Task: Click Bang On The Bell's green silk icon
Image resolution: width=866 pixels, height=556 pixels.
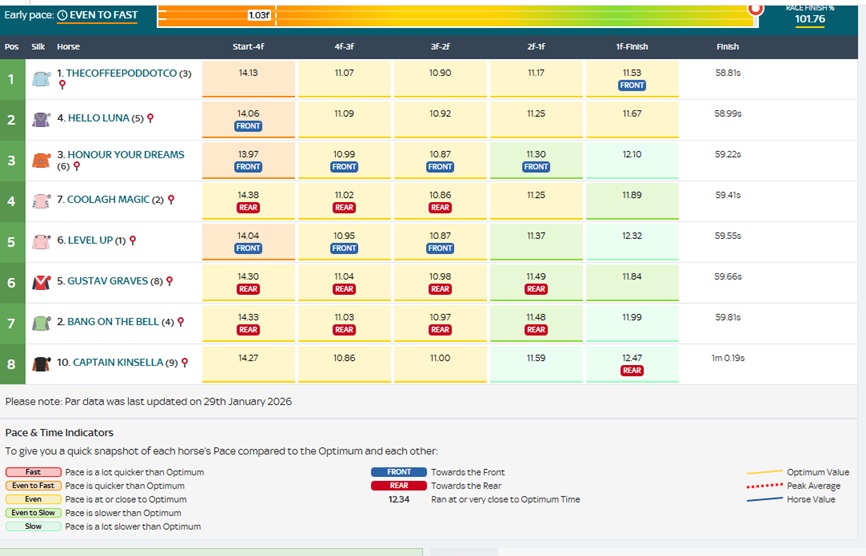Action: [40, 323]
